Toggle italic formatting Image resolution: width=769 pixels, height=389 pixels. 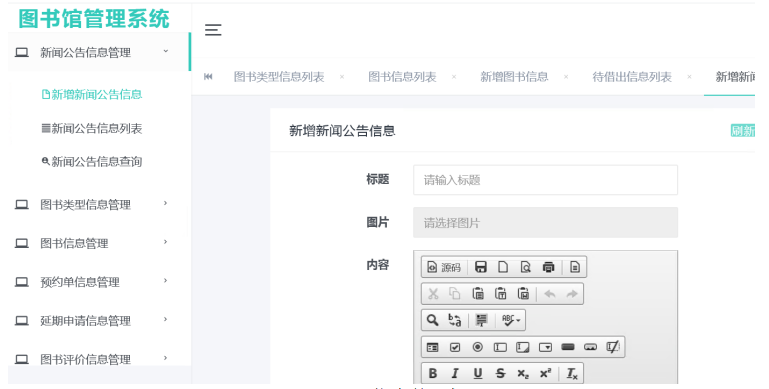tap(455, 374)
